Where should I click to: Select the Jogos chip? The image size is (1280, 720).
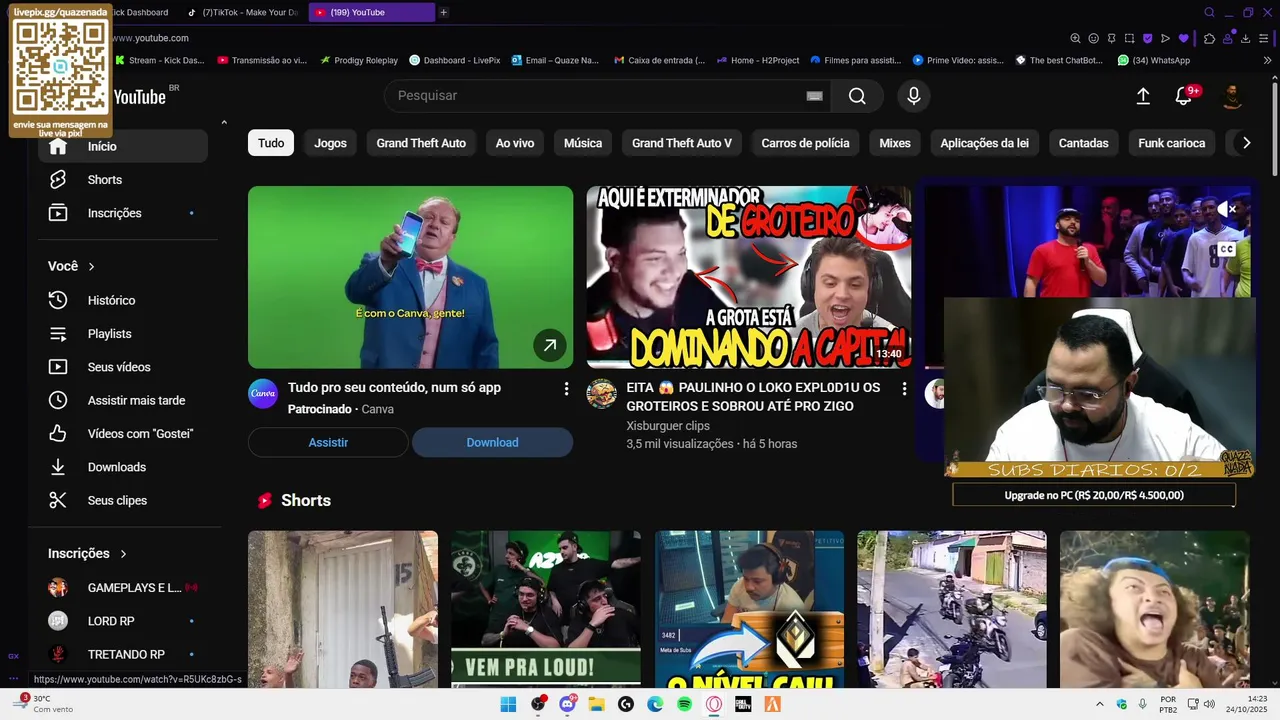click(330, 143)
